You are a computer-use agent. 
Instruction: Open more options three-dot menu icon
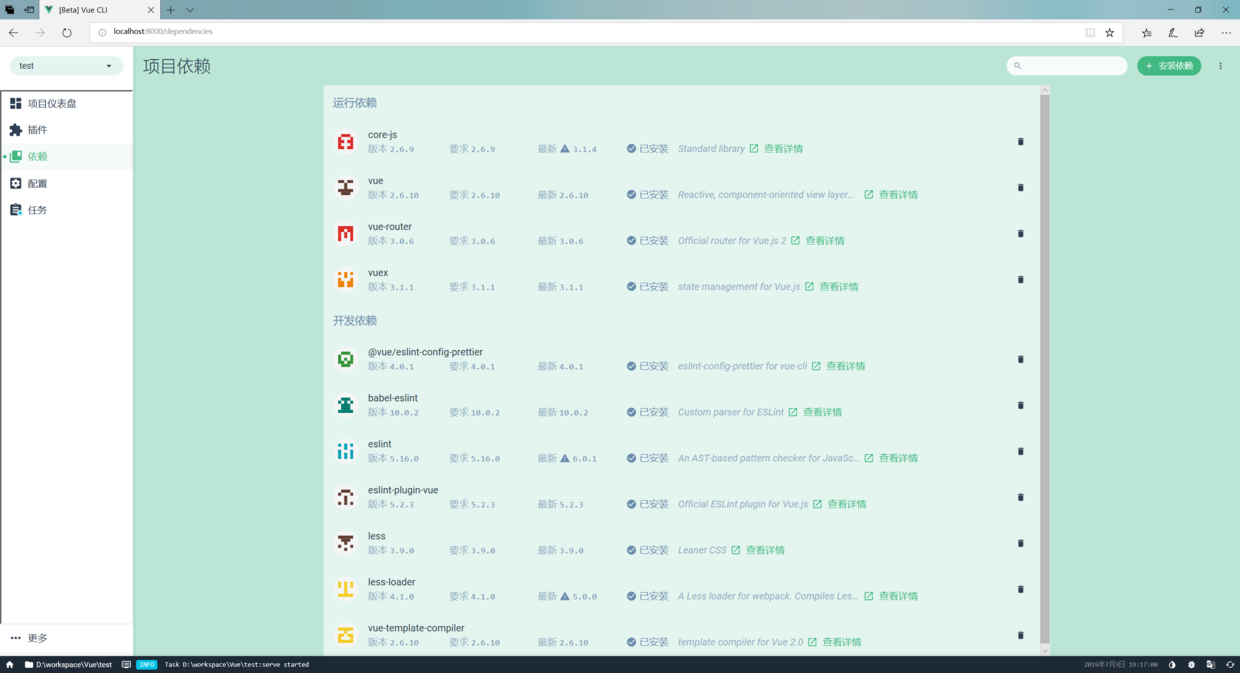pos(1220,66)
